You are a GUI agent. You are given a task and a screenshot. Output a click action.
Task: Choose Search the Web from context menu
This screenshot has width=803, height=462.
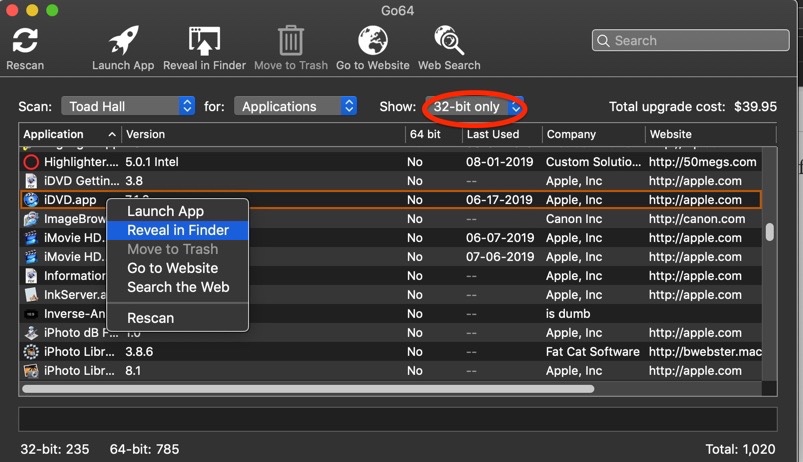click(x=177, y=287)
